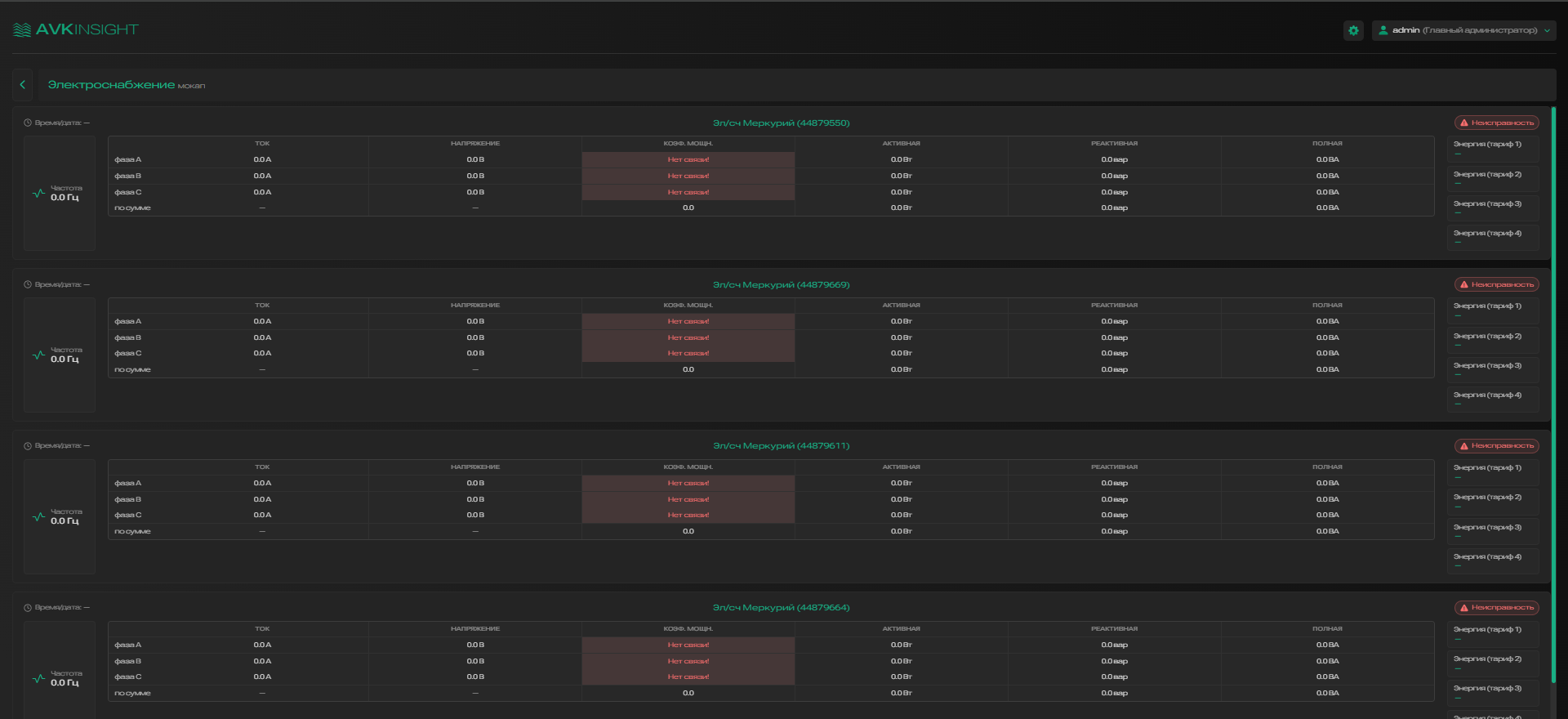
Task: Click ТОК column header in meter 44879550 table
Action: [x=262, y=144]
